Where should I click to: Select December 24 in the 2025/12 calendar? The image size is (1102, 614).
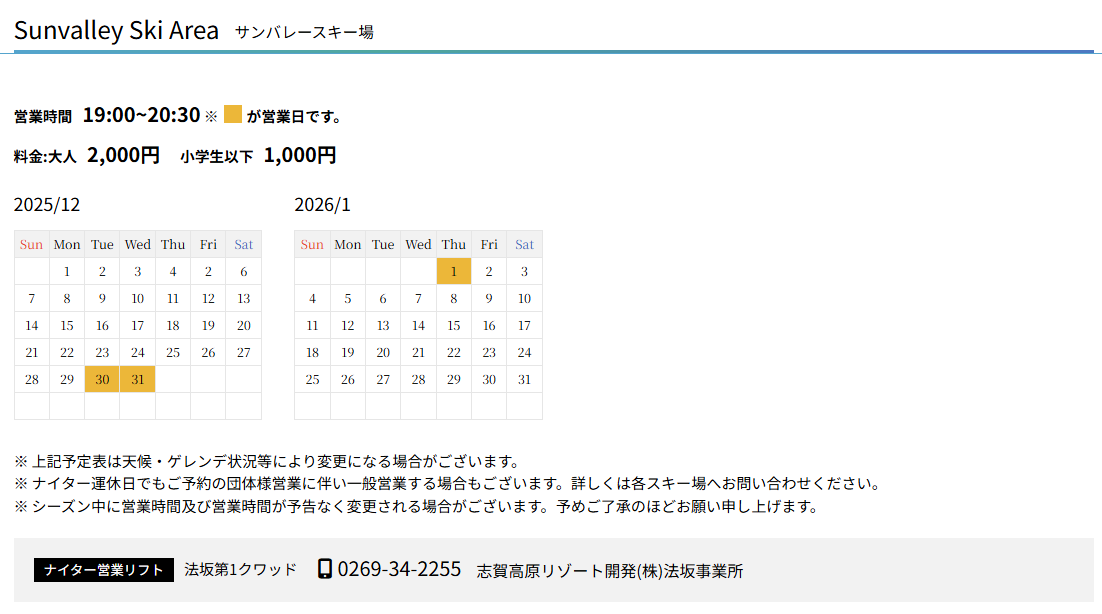(138, 352)
